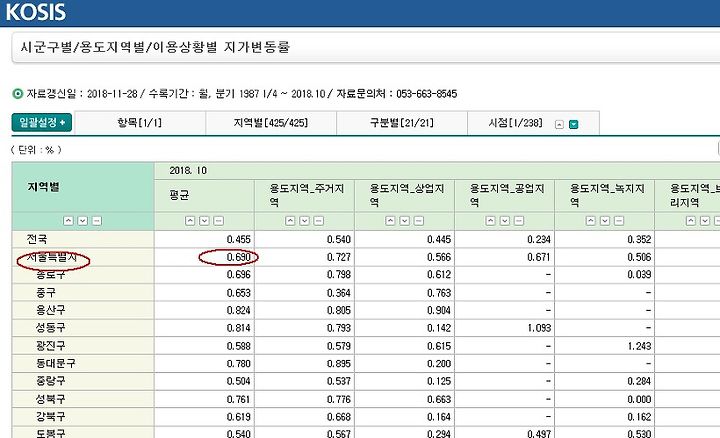
Task: Collapse settings panel with small up-arrow icon
Action: (559, 124)
